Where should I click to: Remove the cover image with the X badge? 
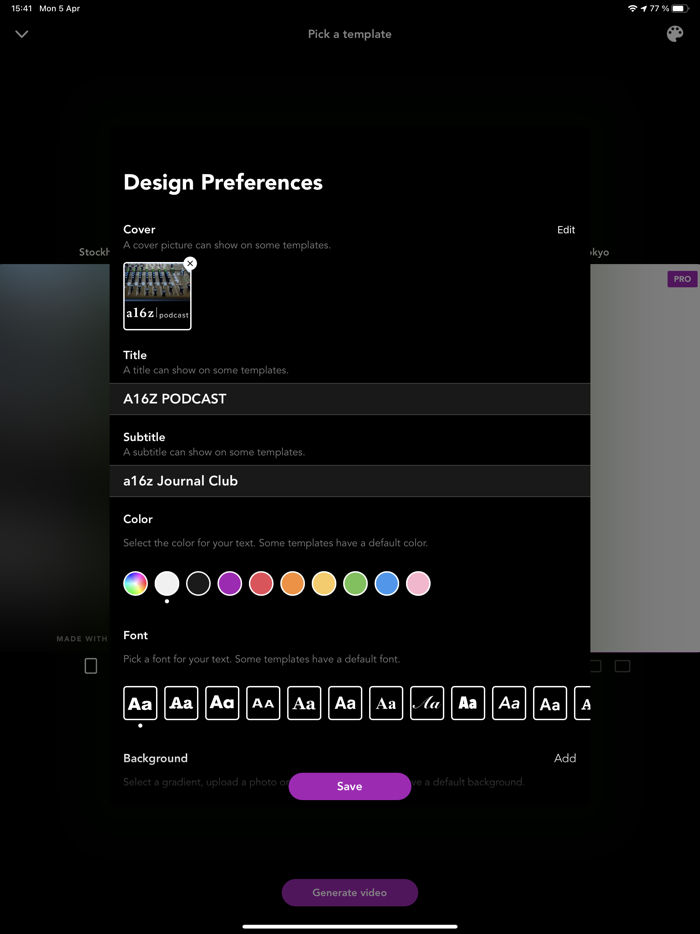pos(190,263)
